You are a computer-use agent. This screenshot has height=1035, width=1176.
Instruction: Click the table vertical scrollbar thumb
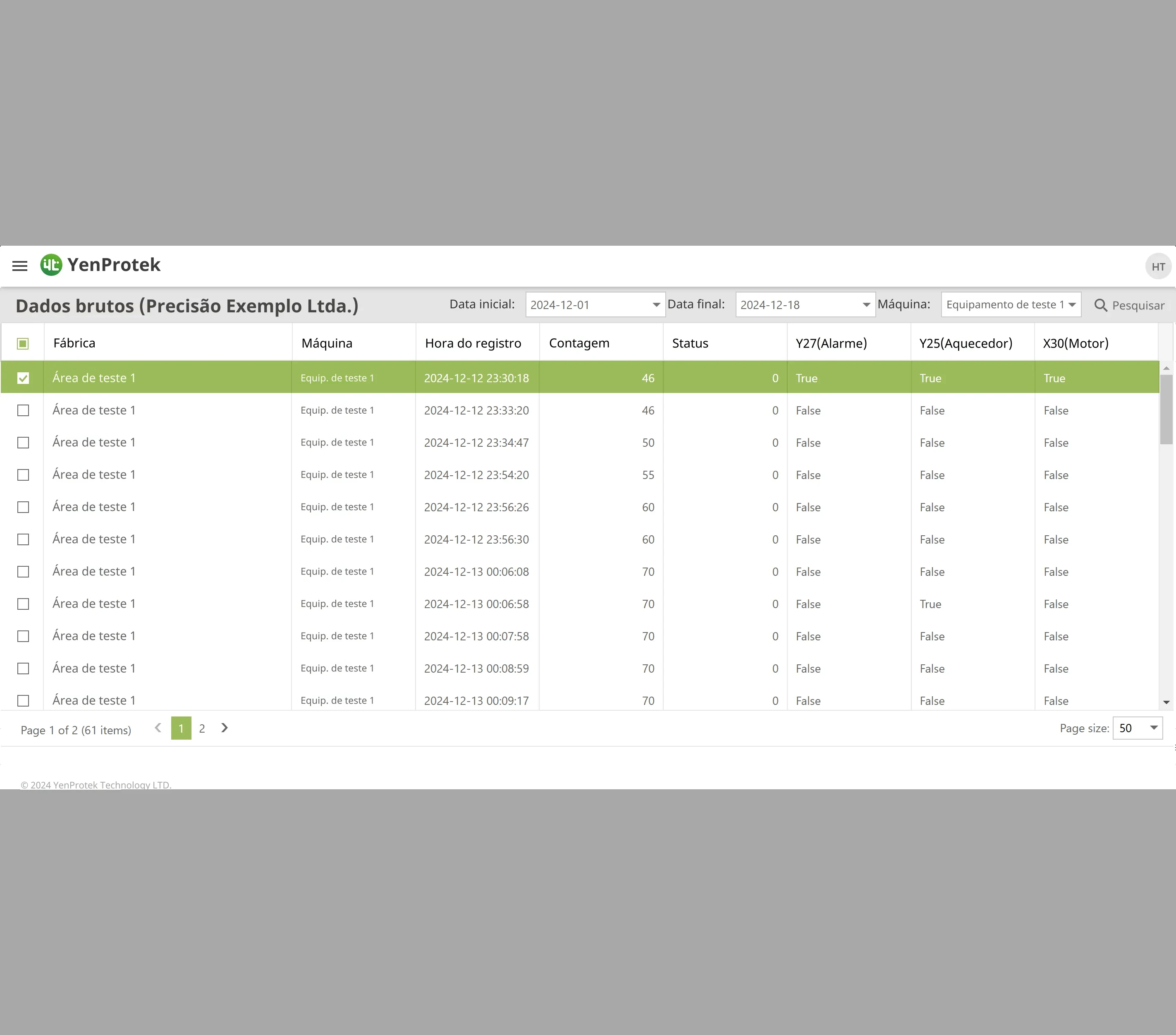(x=1166, y=410)
